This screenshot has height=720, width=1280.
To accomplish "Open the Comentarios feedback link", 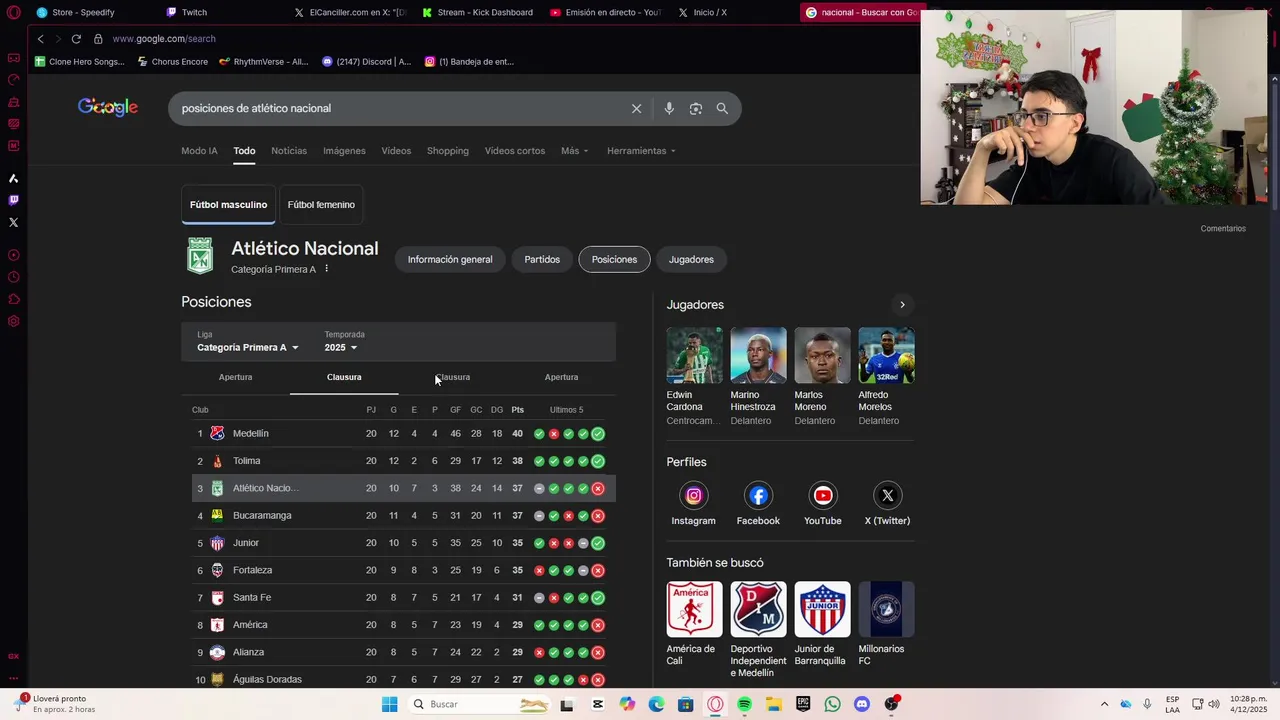I will click(1223, 229).
